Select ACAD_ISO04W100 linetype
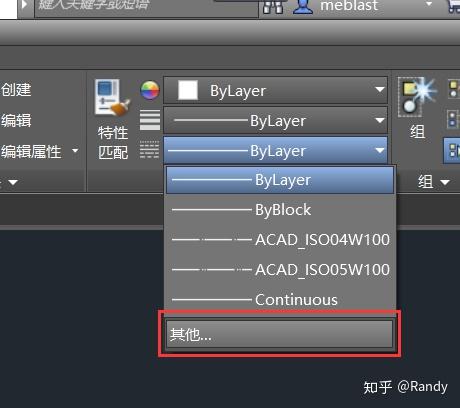This screenshot has height=408, width=460. click(280, 240)
